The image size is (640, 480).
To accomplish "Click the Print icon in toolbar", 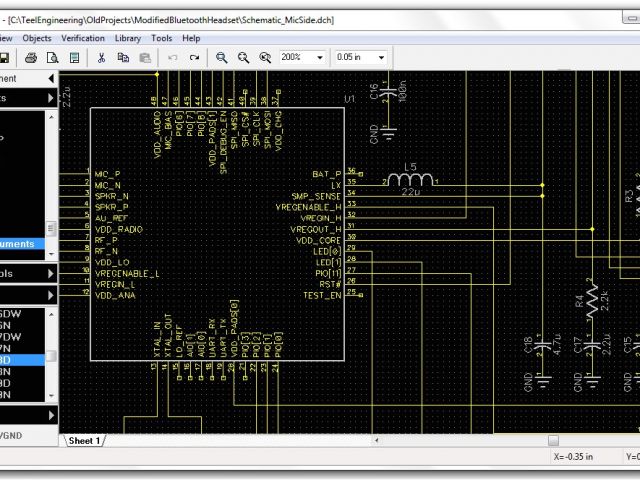I will pyautogui.click(x=31, y=58).
